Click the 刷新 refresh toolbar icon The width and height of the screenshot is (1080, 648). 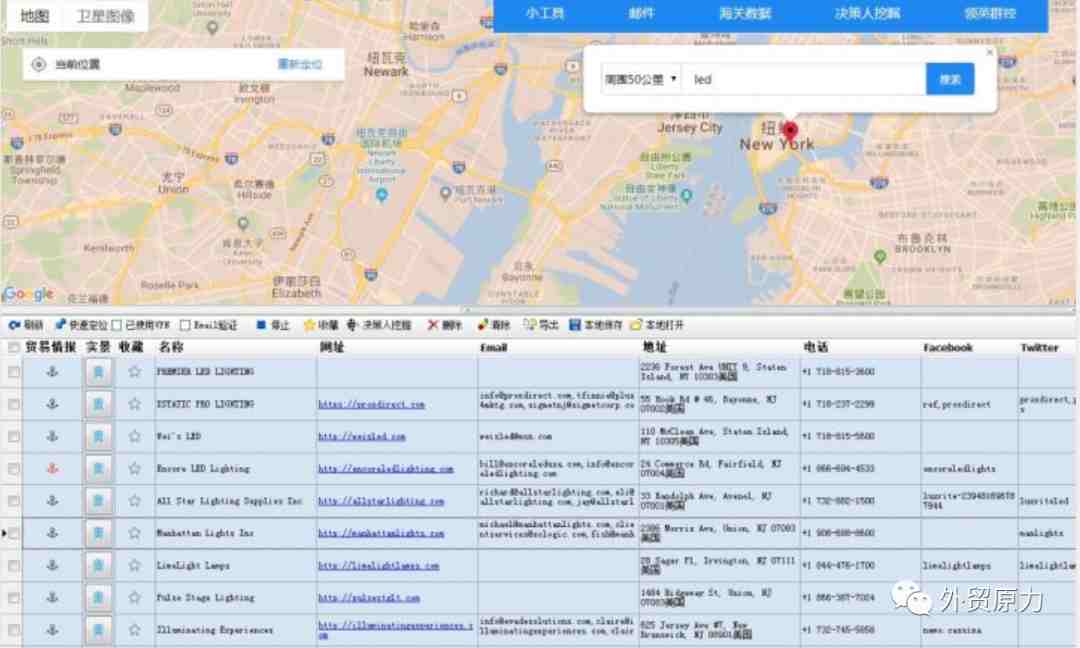coord(14,325)
